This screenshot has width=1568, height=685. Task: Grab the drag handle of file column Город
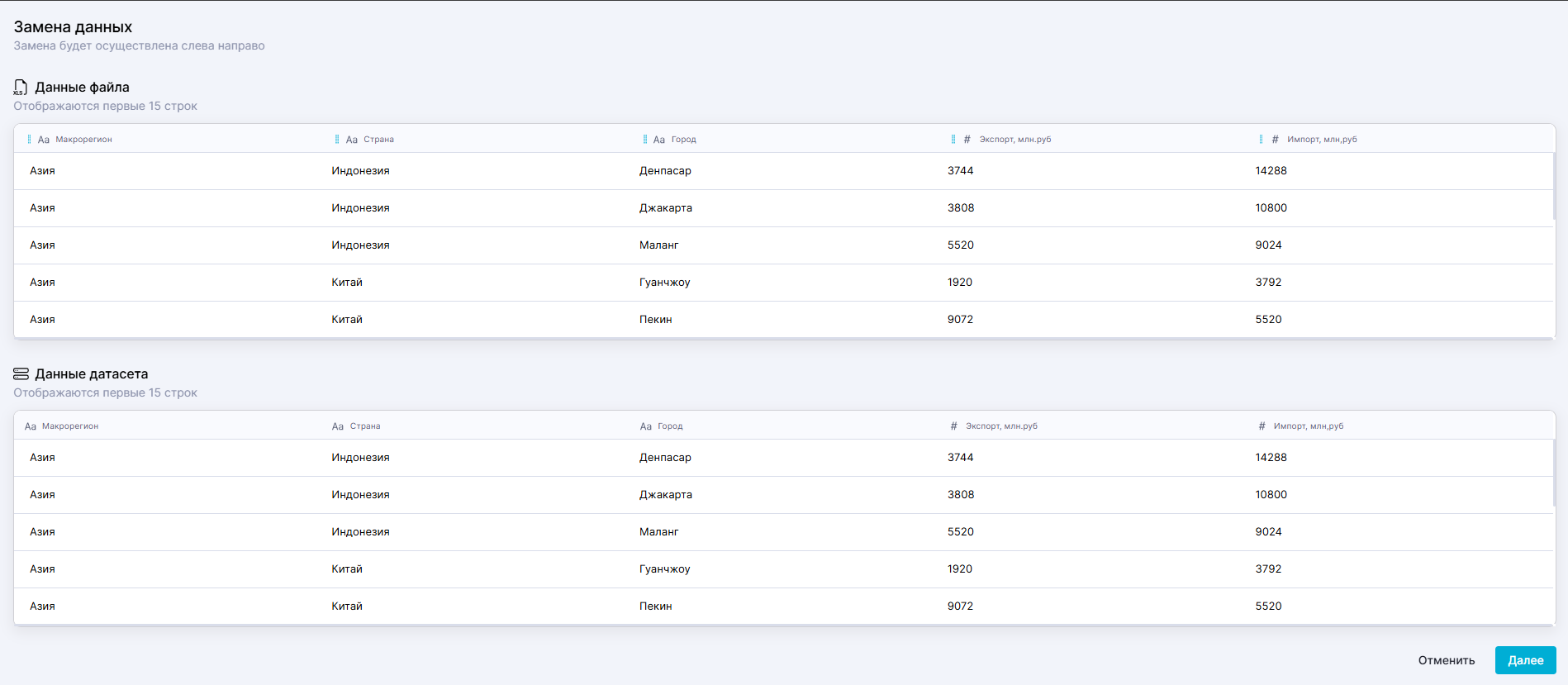click(645, 140)
